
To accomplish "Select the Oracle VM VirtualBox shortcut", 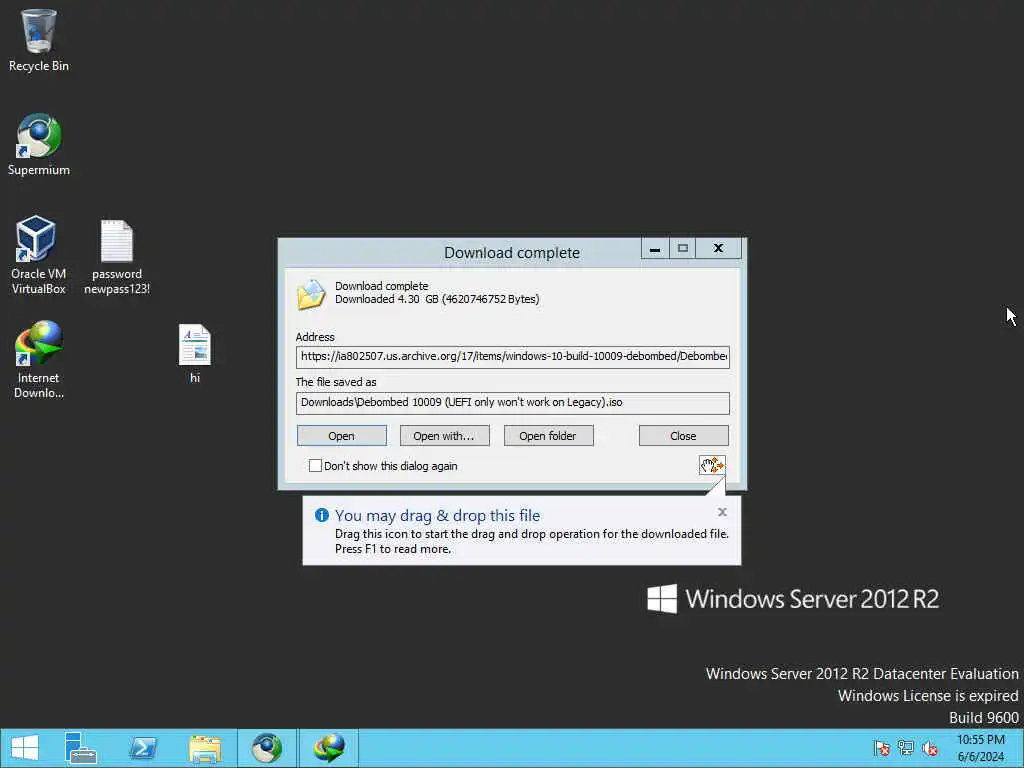I will point(39,255).
